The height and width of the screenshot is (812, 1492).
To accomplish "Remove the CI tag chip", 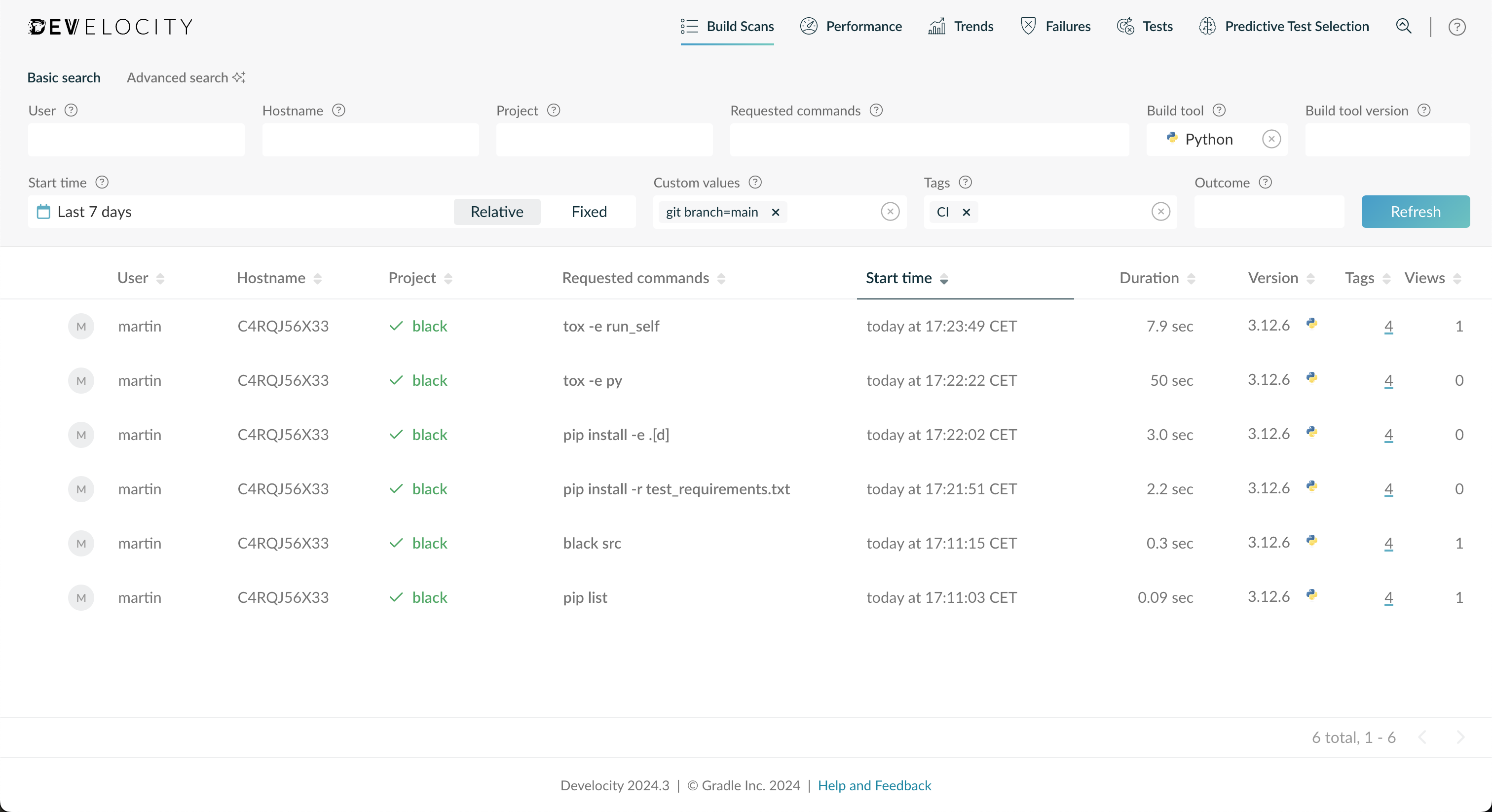I will tap(966, 212).
